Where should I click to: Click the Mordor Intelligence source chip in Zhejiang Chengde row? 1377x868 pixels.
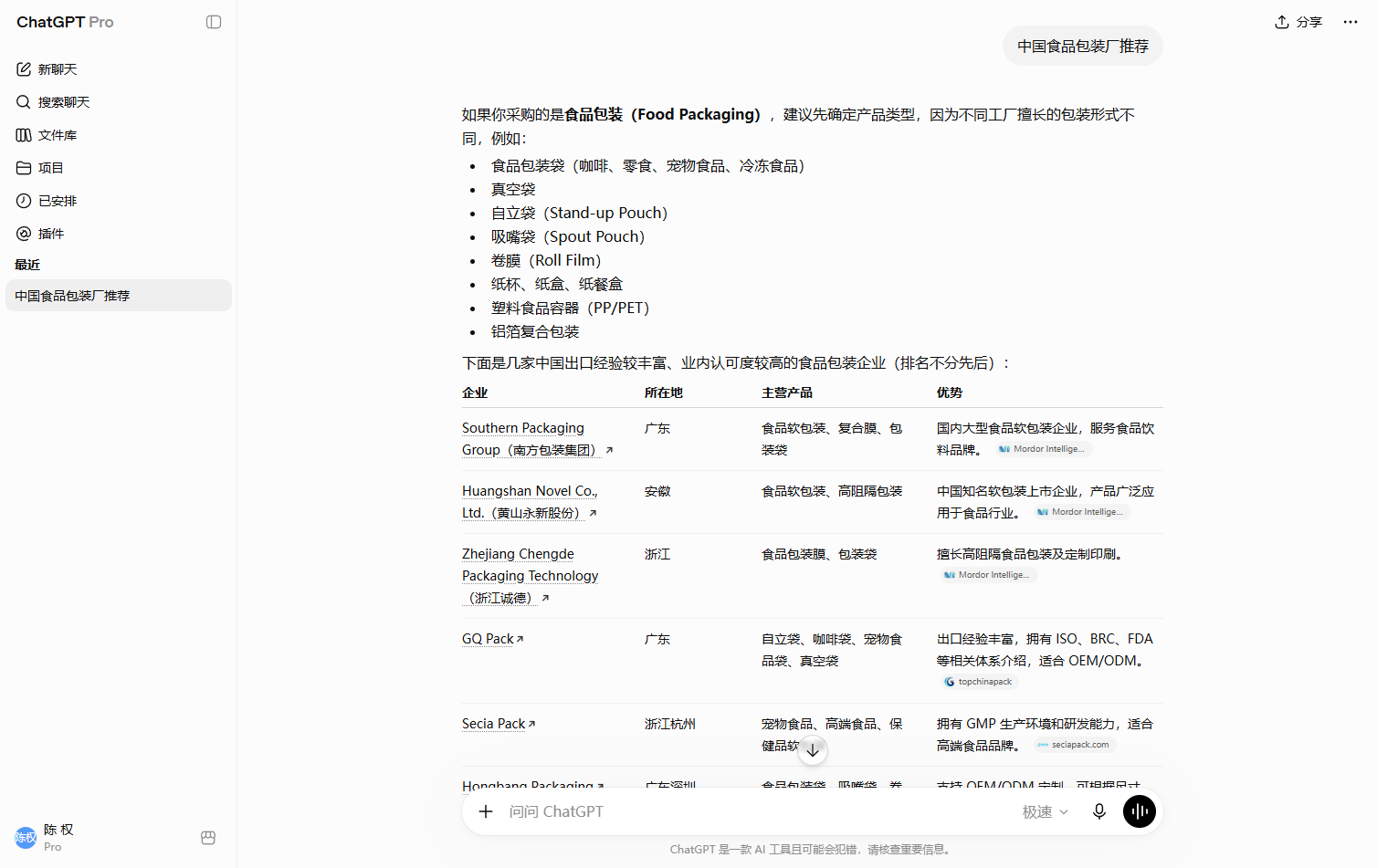point(987,575)
